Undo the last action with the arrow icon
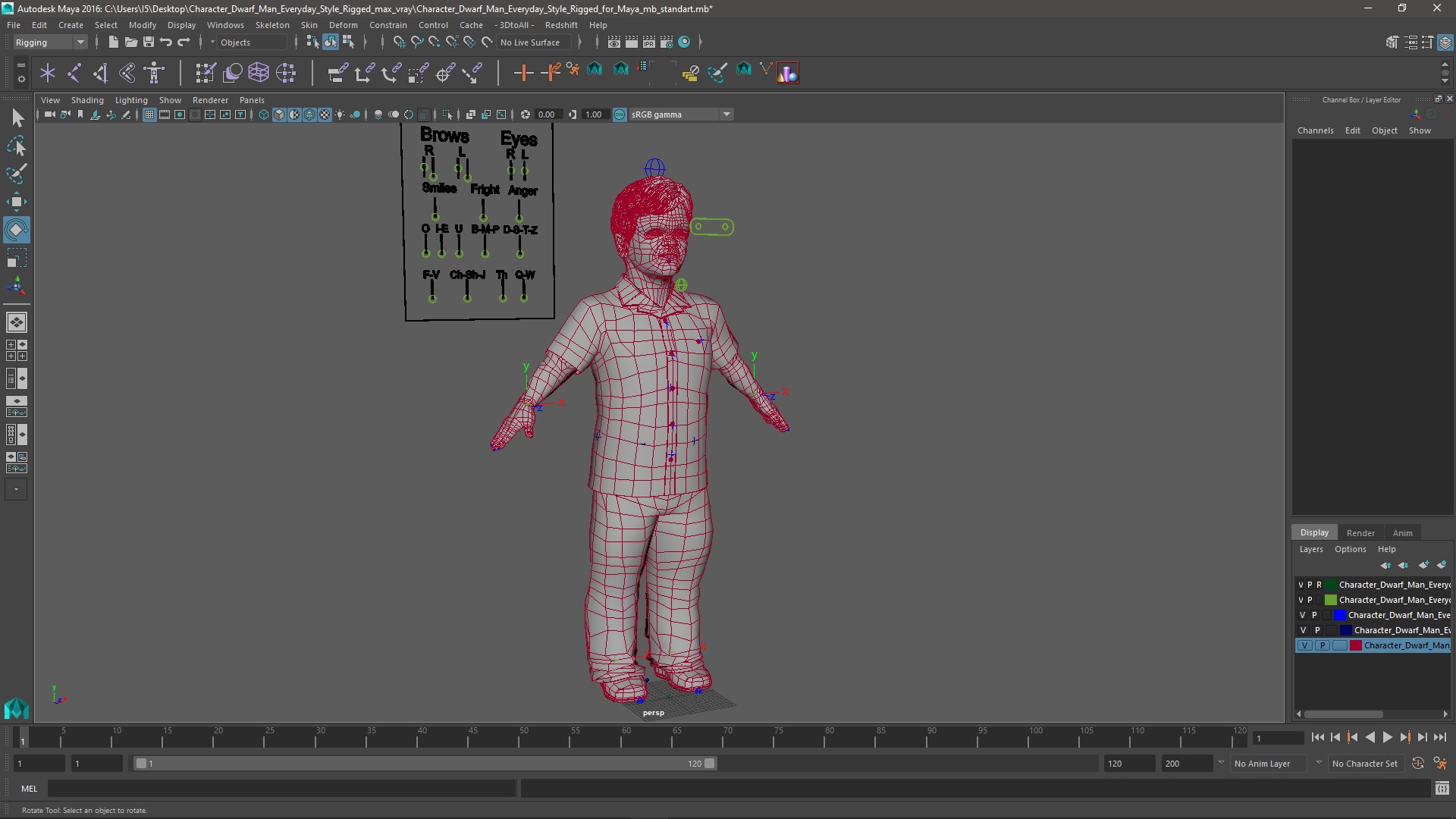Viewport: 1456px width, 819px height. 166,42
